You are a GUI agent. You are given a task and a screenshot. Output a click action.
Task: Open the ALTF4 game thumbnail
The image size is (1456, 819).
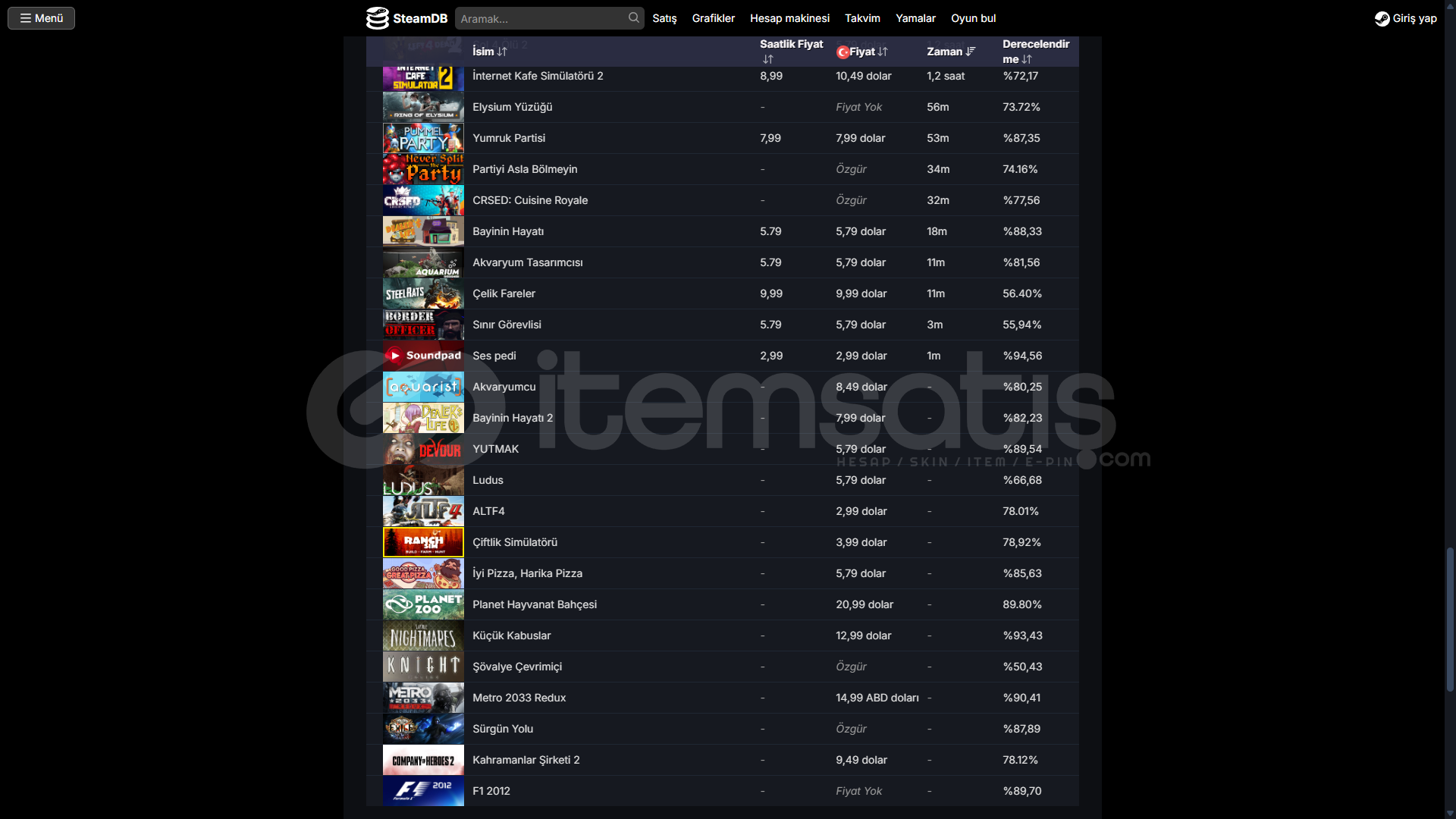tap(423, 511)
